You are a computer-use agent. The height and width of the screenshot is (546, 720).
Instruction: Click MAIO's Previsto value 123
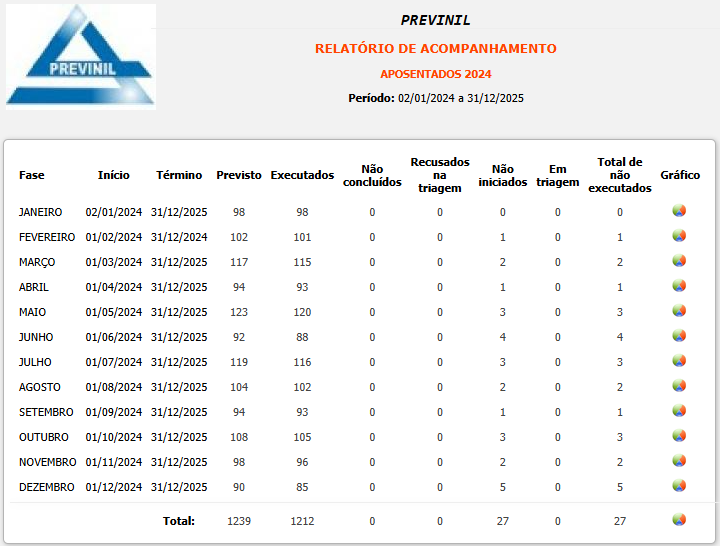[x=239, y=312]
